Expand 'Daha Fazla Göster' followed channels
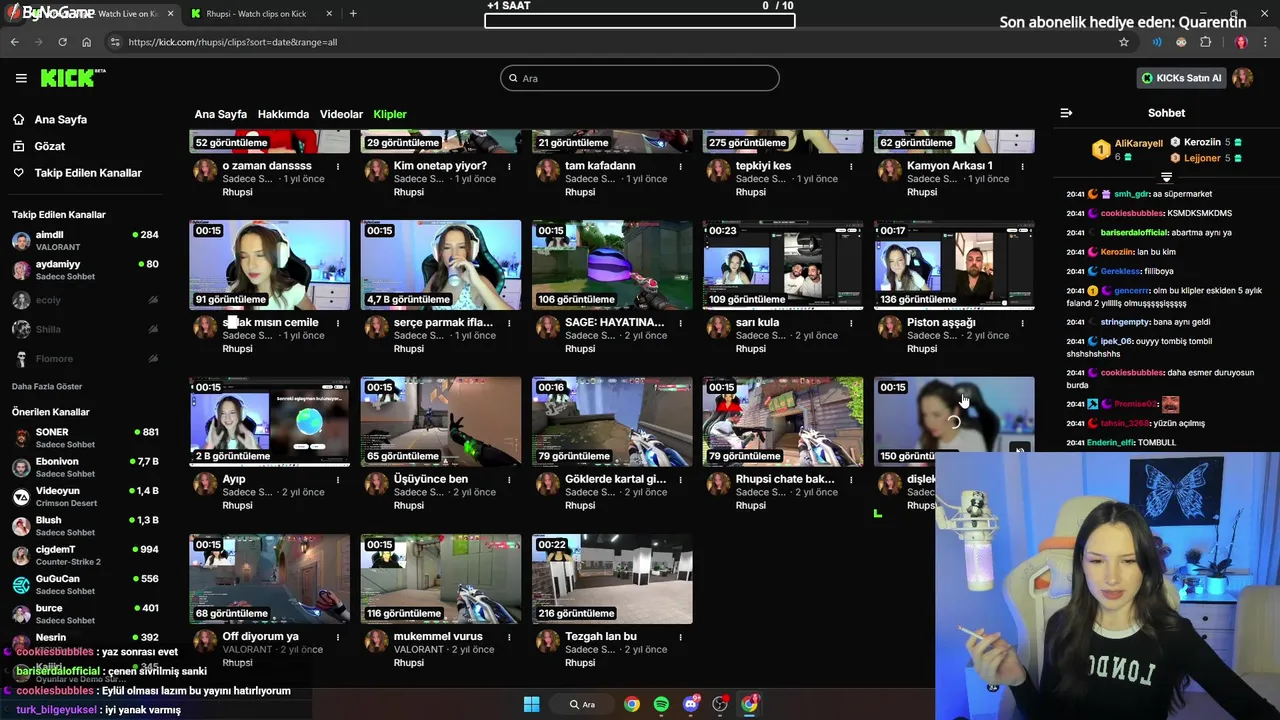1280x720 pixels. tap(47, 386)
